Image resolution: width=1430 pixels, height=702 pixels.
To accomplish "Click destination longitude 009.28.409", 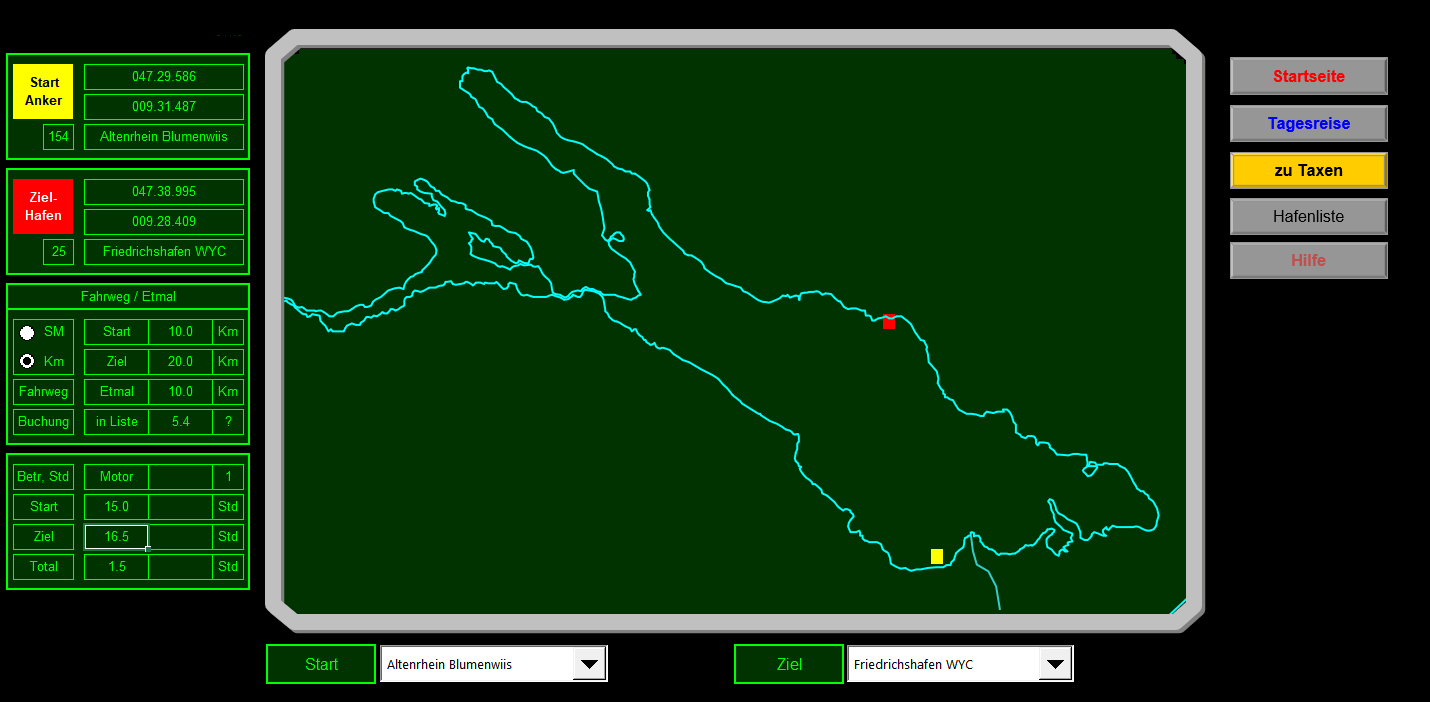I will point(164,221).
